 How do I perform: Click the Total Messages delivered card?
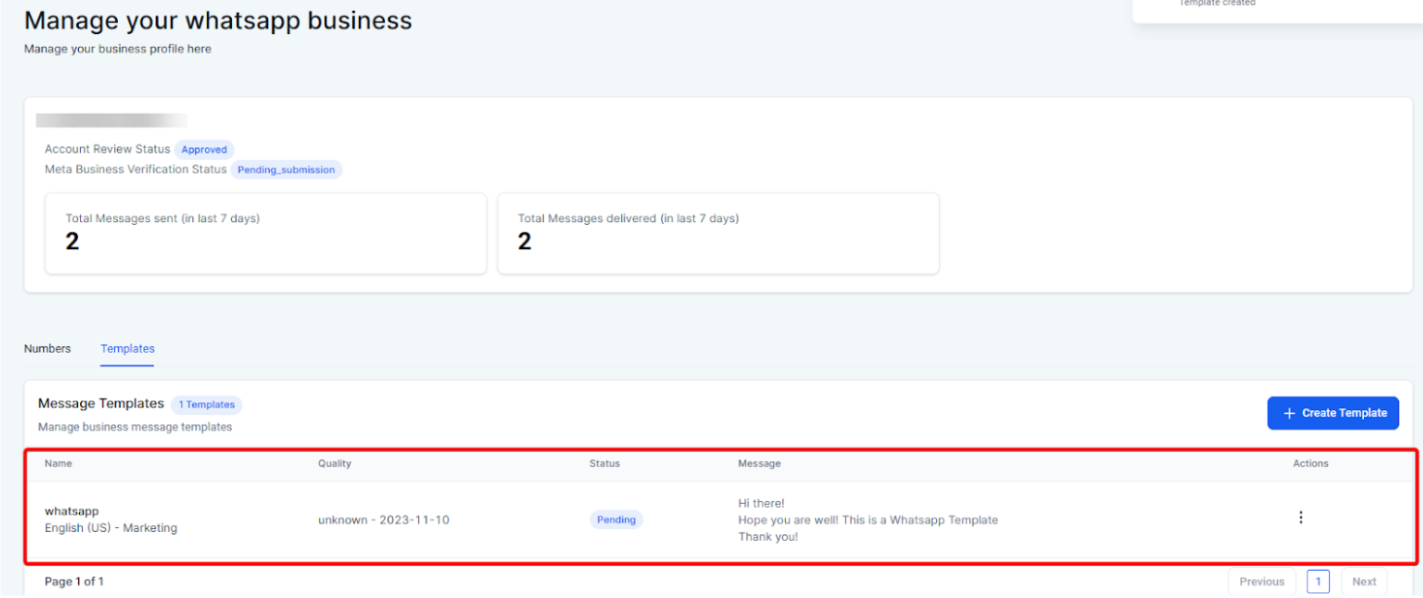click(718, 233)
